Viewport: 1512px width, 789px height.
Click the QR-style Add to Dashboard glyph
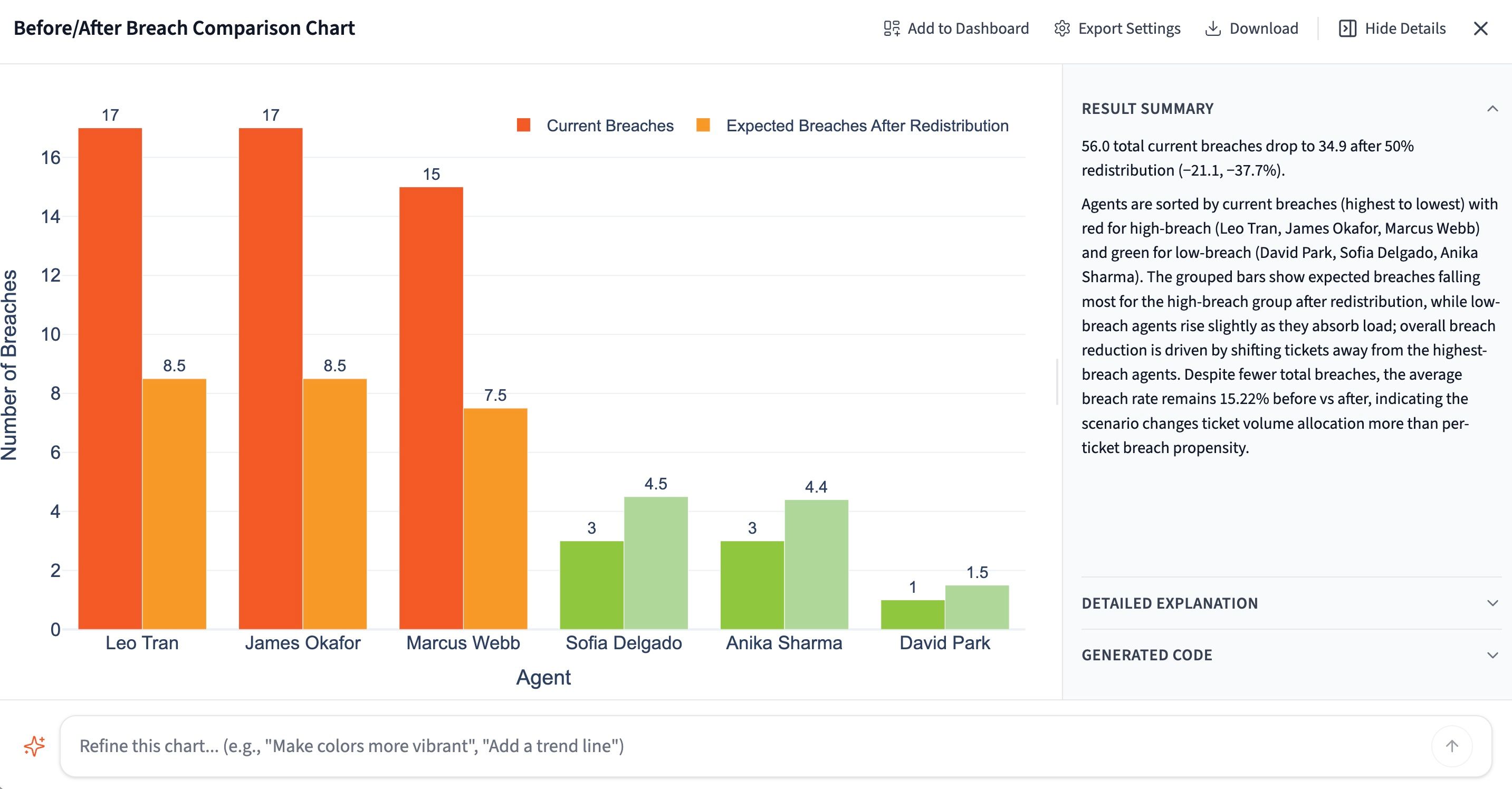[891, 27]
